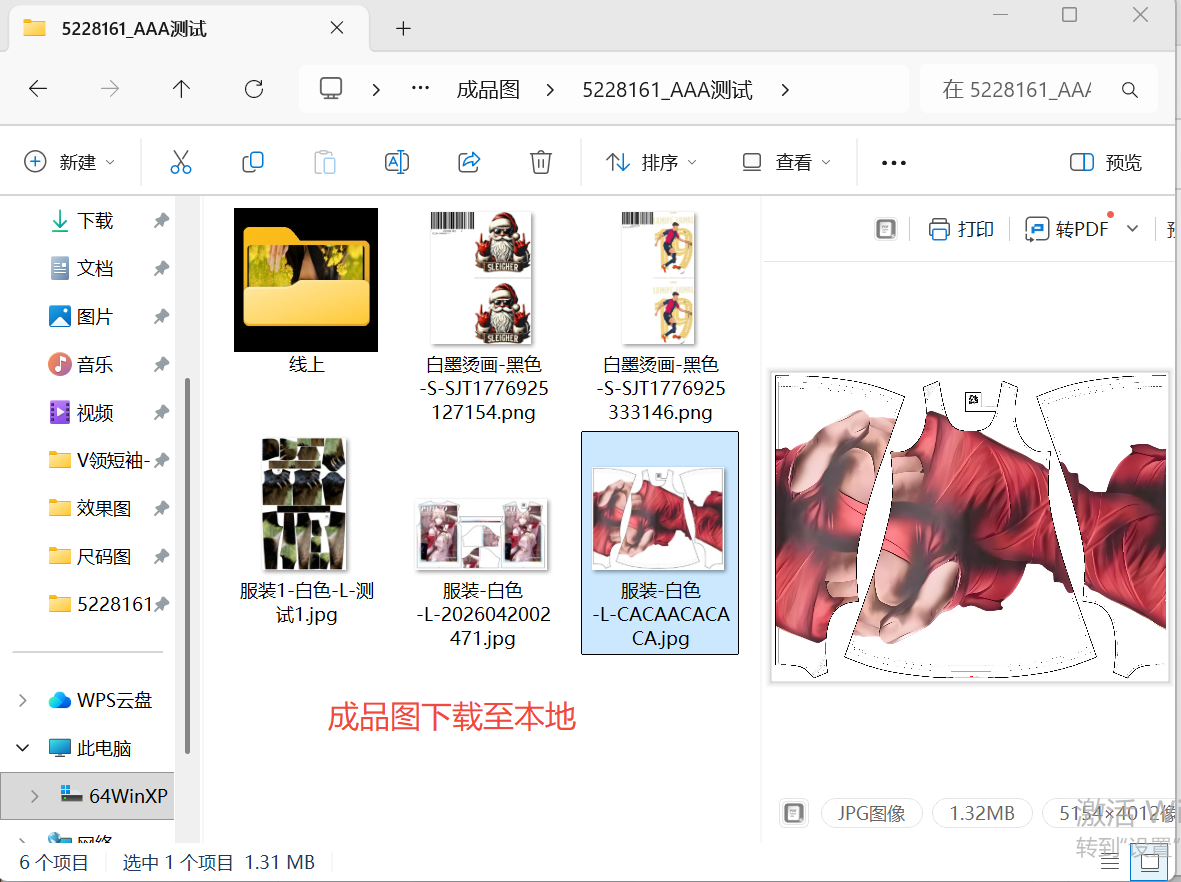
Task: Click the 1.32MB size tag
Action: tap(981, 813)
